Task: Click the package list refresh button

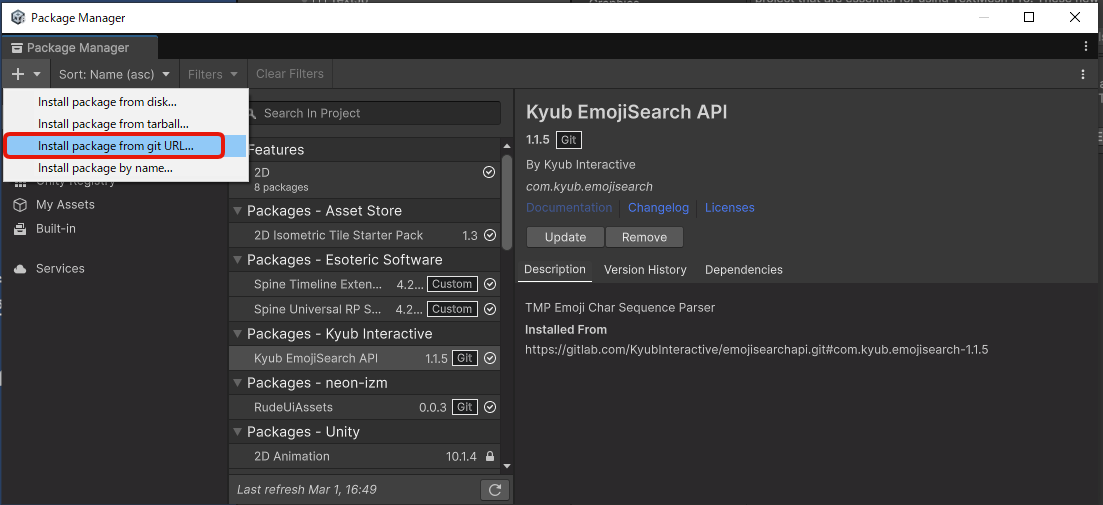Action: point(495,490)
